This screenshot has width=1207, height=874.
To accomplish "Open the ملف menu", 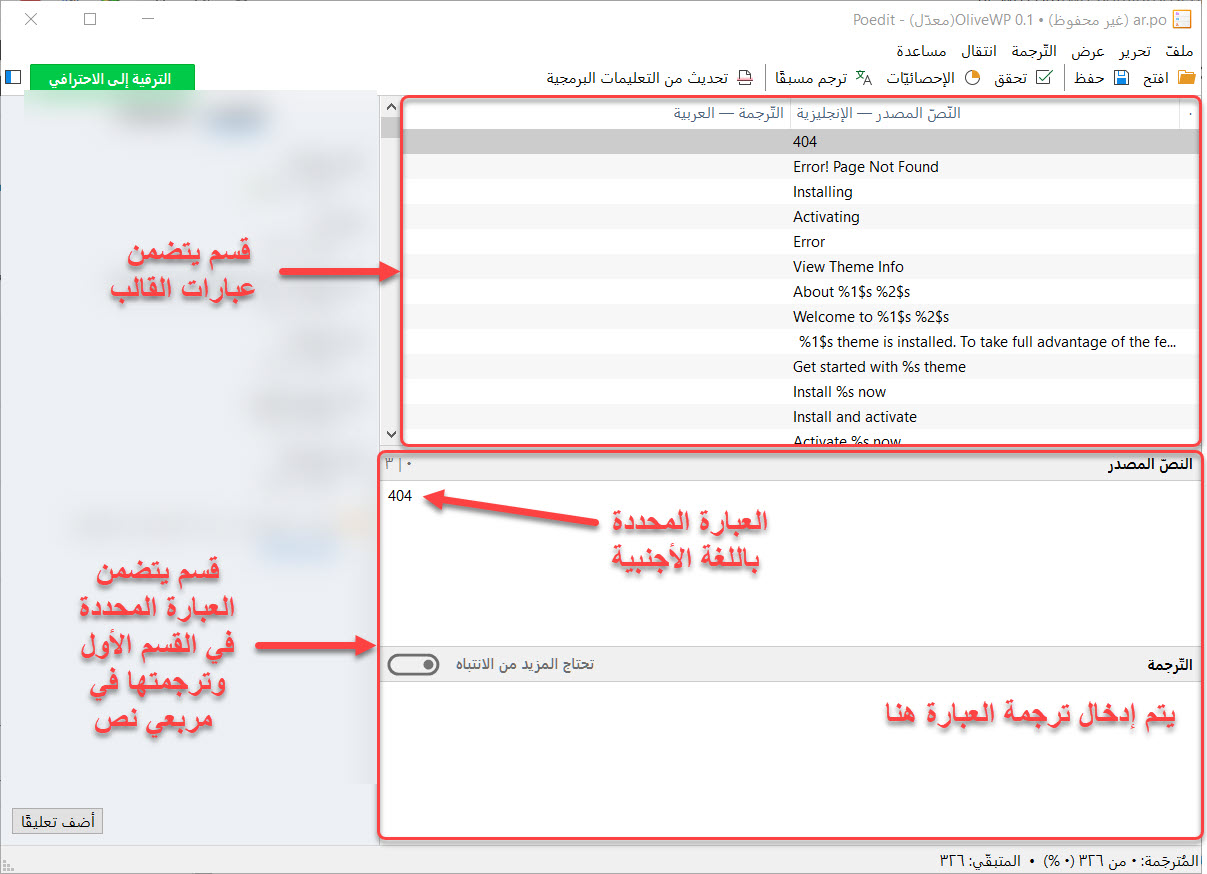I will pos(1179,51).
